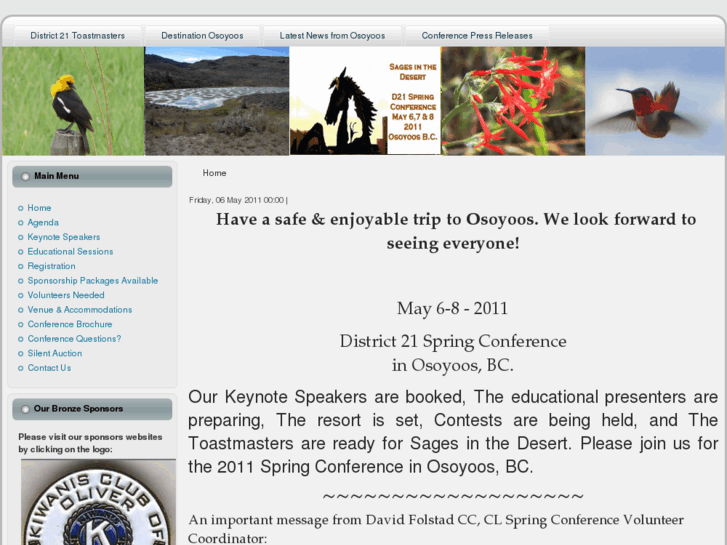
Task: Click the hummingbird banner photo
Action: pyautogui.click(x=655, y=101)
